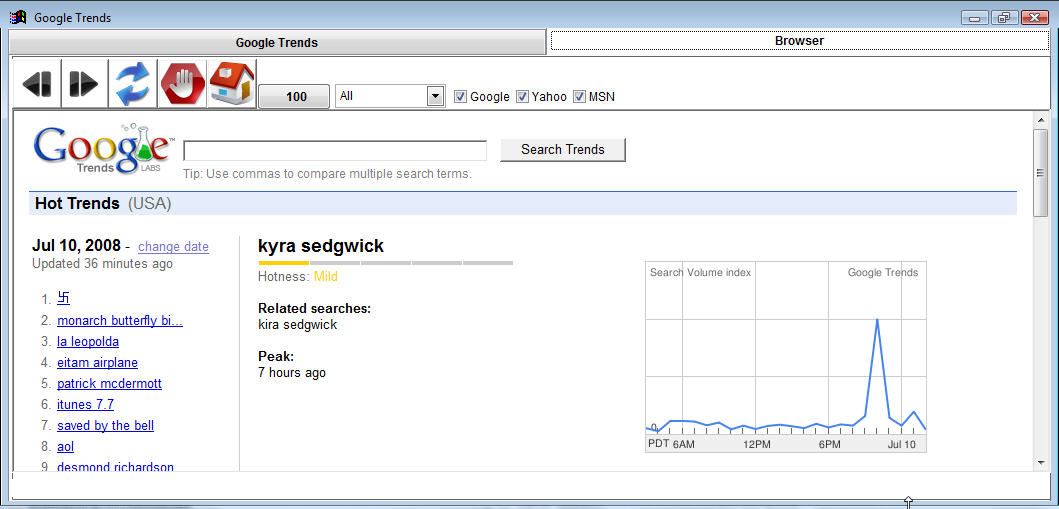Image resolution: width=1059 pixels, height=509 pixels.
Task: Click the 7 hours ago peak text
Action: (x=292, y=373)
